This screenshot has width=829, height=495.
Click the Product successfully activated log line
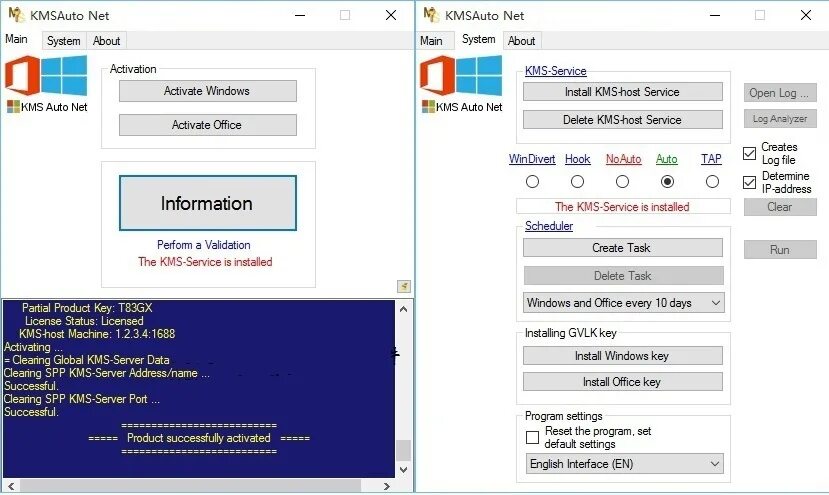click(x=199, y=438)
